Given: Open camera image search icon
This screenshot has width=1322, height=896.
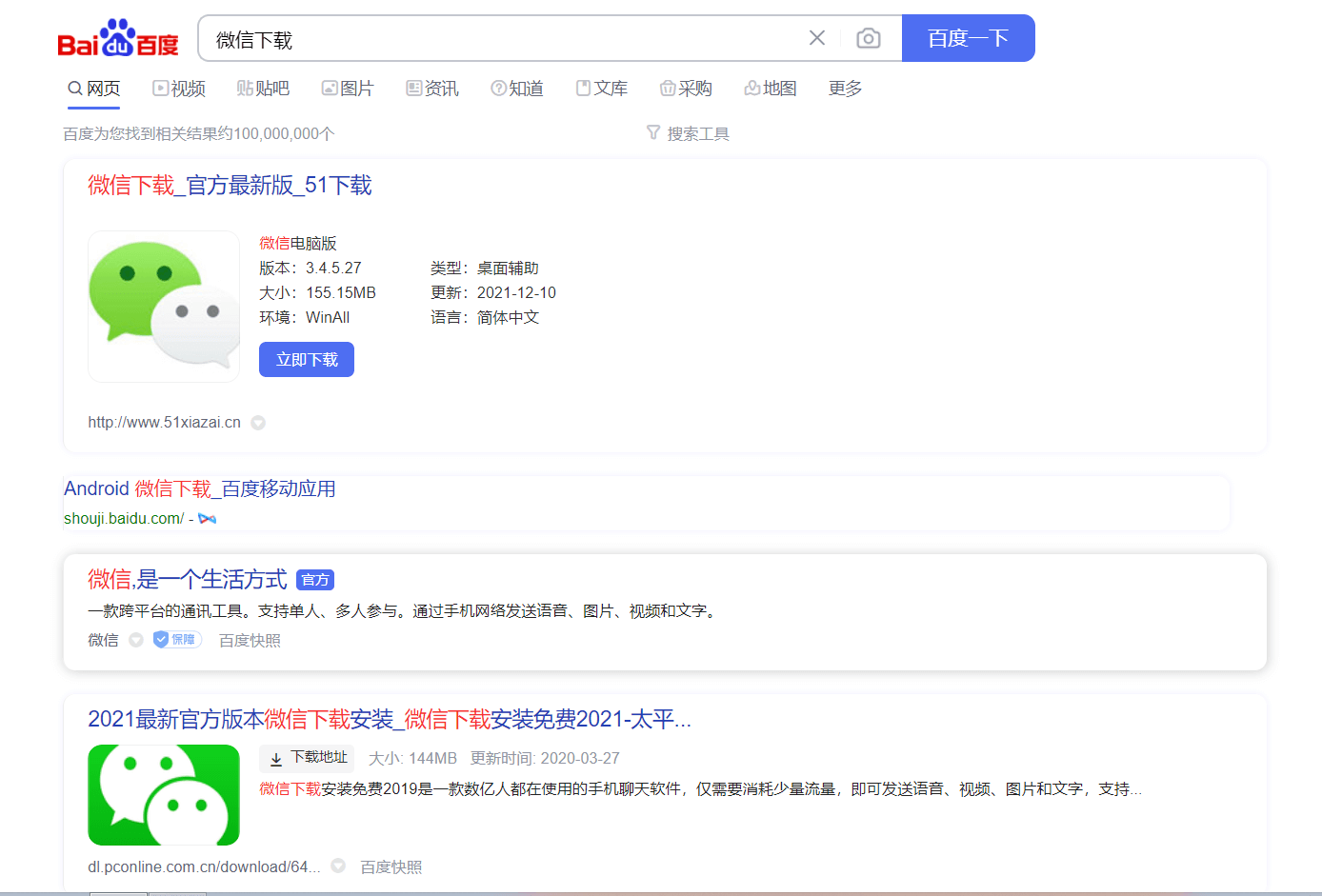Looking at the screenshot, I should coord(868,38).
